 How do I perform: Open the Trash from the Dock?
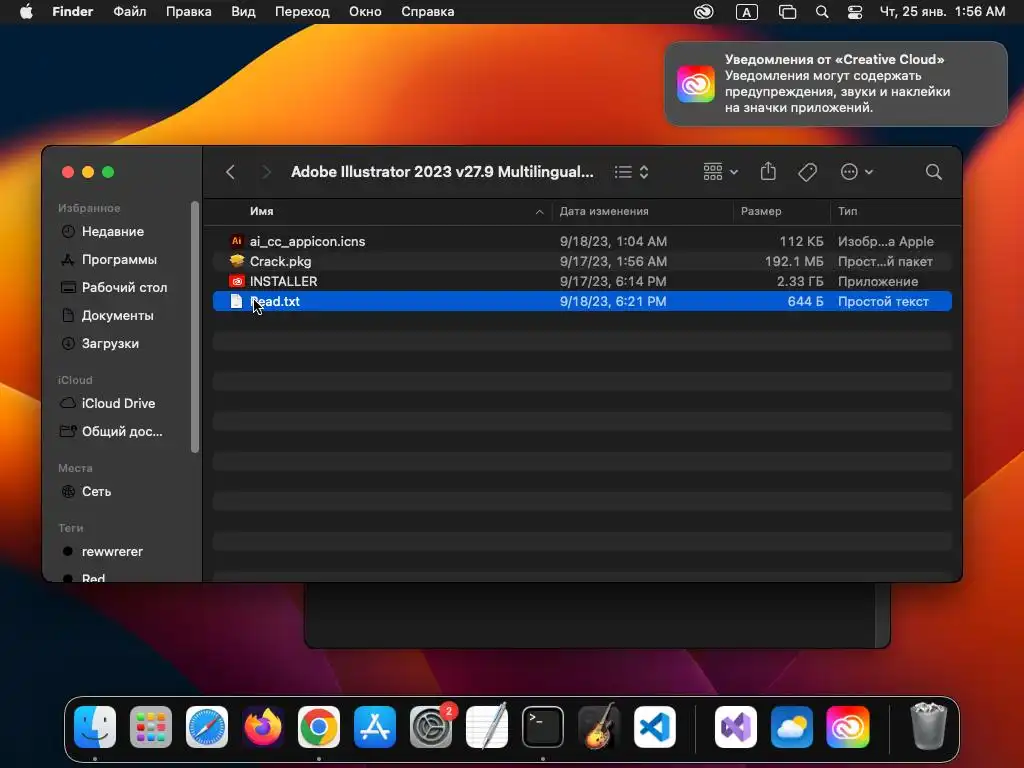pyautogui.click(x=928, y=726)
